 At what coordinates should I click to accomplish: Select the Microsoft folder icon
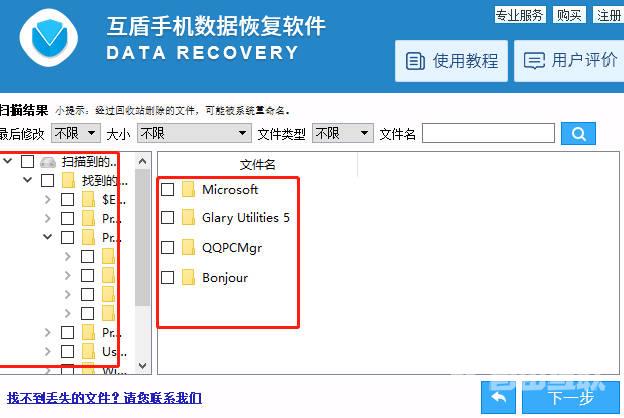(x=188, y=189)
